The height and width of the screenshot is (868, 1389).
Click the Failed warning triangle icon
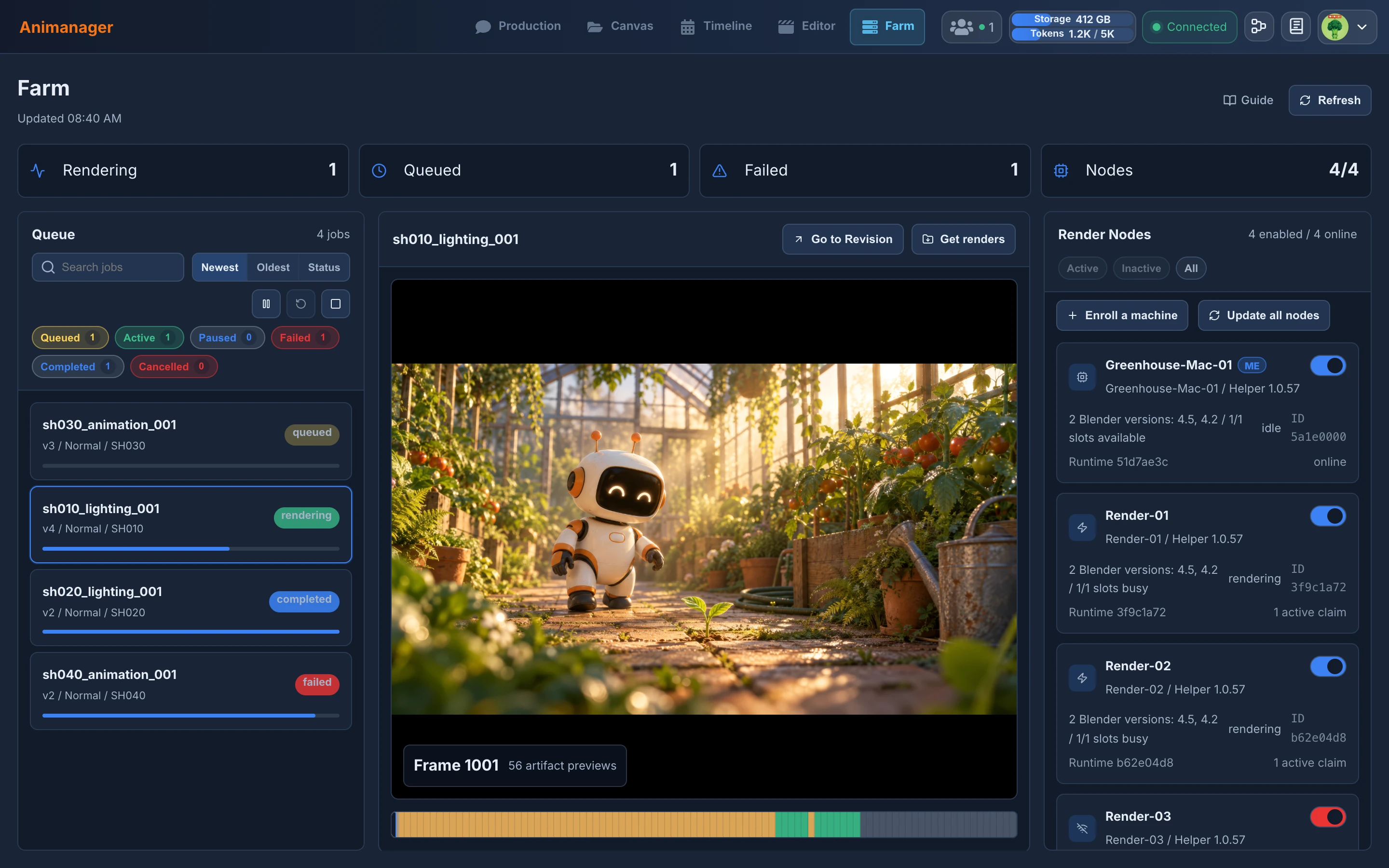[720, 171]
